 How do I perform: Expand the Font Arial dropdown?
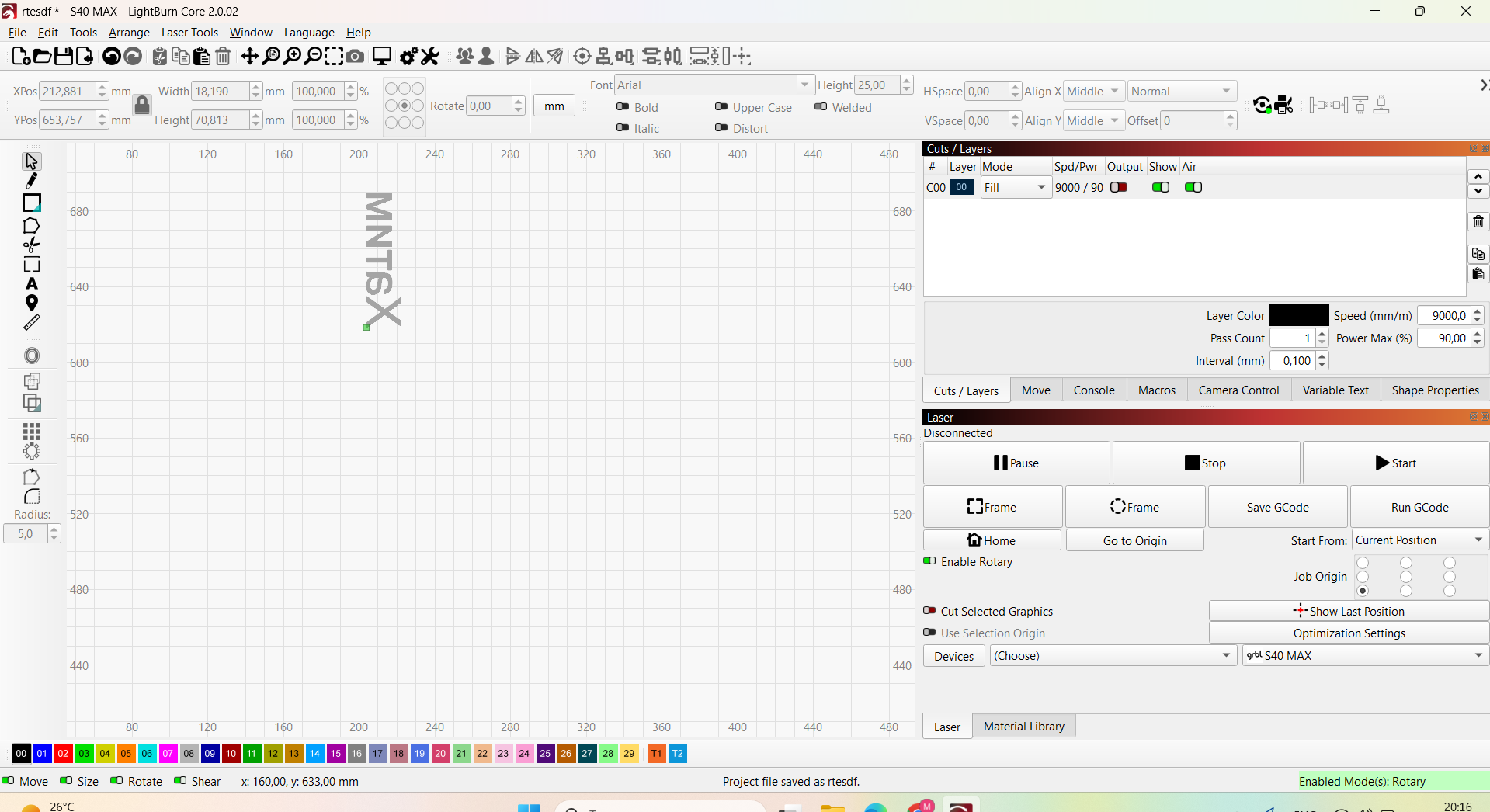tap(713, 85)
